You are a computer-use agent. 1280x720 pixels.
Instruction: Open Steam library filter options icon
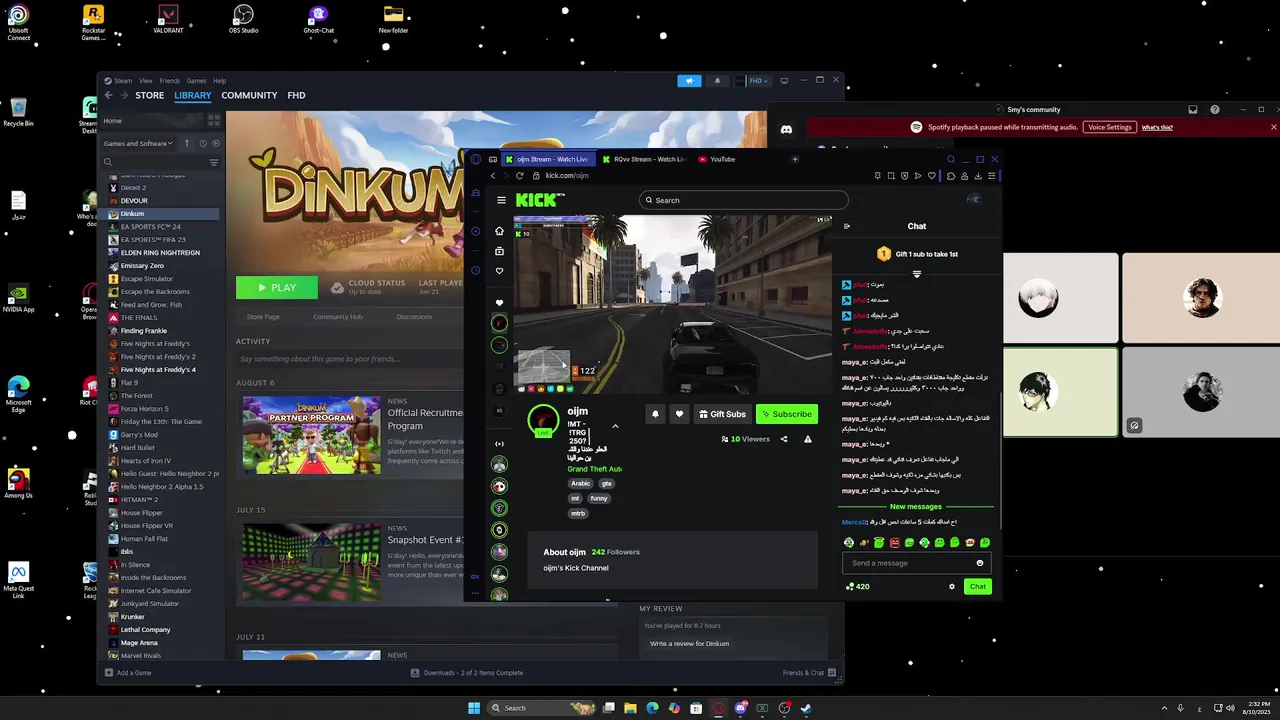213,162
